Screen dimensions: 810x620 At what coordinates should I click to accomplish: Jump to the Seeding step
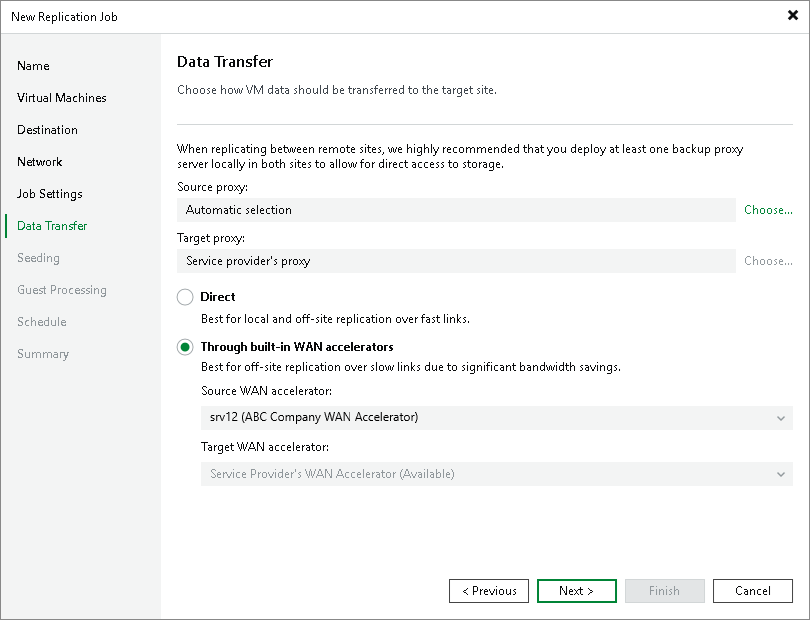click(38, 258)
